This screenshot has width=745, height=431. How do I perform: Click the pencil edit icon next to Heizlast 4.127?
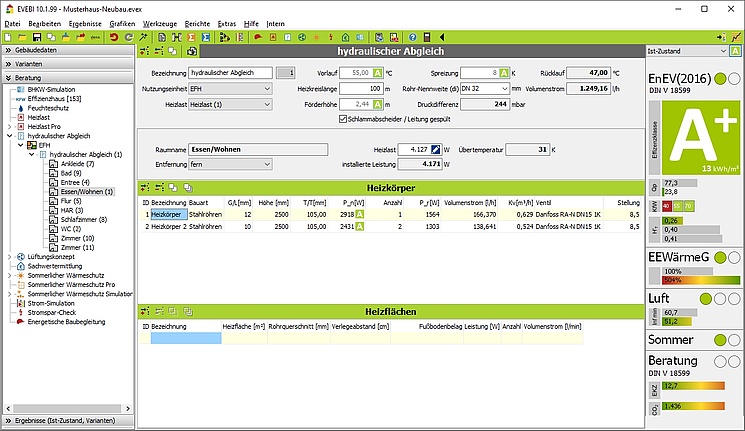[435, 149]
